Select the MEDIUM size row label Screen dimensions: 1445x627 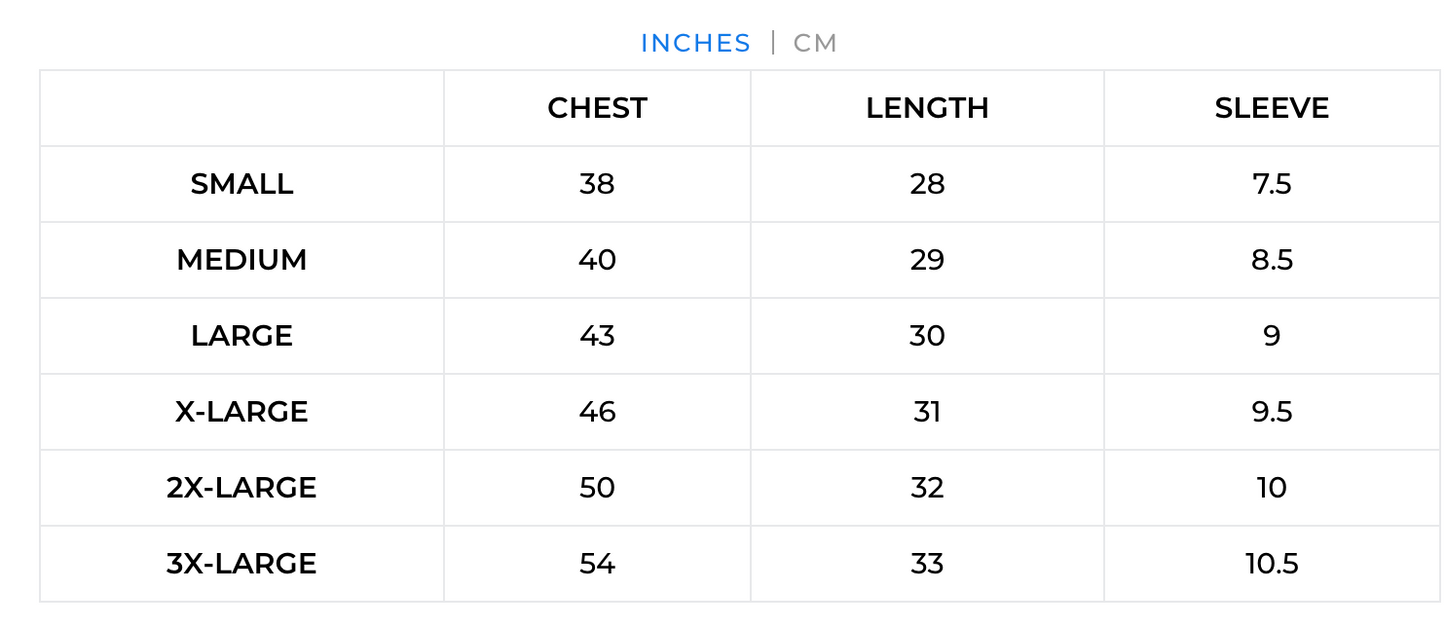(242, 260)
